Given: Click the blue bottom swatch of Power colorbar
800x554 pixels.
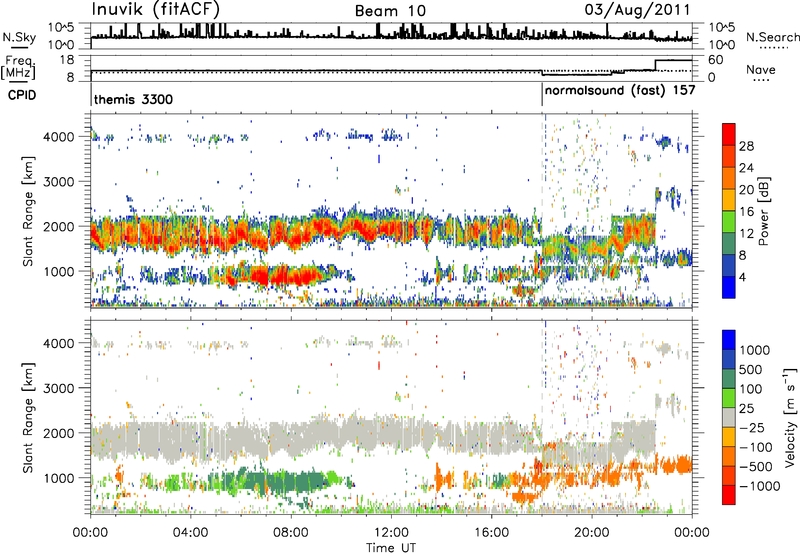Looking at the screenshot, I should [x=729, y=287].
